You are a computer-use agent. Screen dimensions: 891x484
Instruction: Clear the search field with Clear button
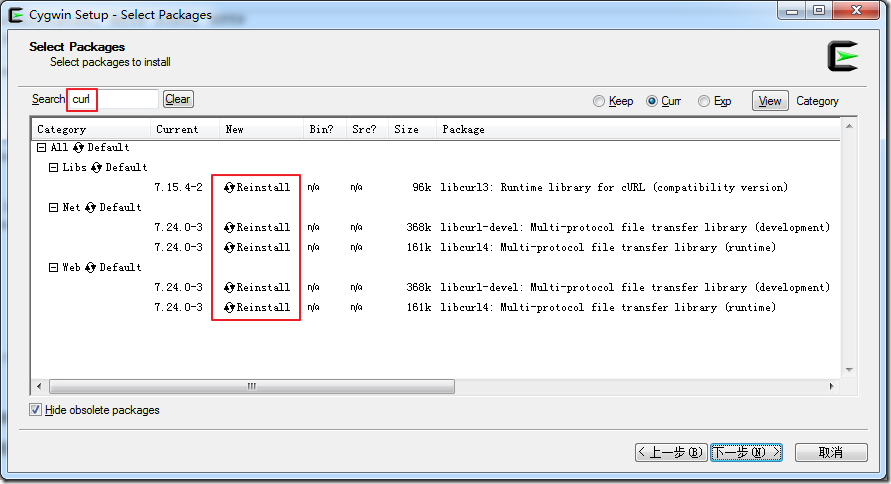coord(178,99)
